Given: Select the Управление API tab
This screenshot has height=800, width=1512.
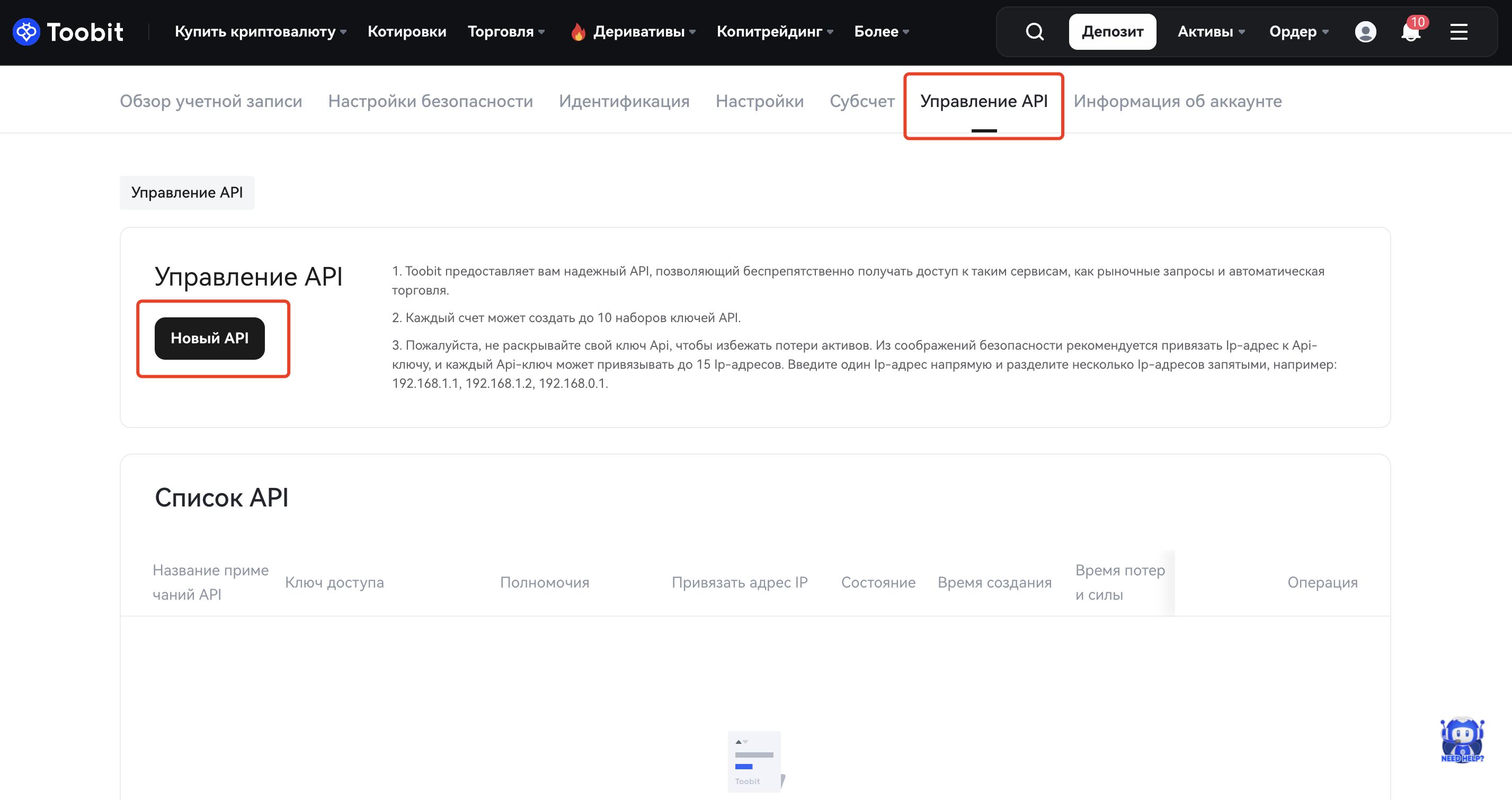Looking at the screenshot, I should pyautogui.click(x=983, y=102).
